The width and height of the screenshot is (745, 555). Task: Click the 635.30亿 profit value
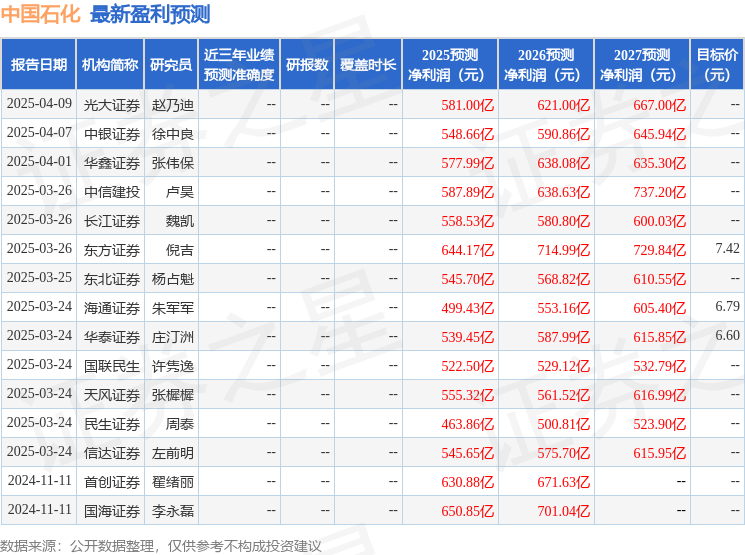[659, 163]
